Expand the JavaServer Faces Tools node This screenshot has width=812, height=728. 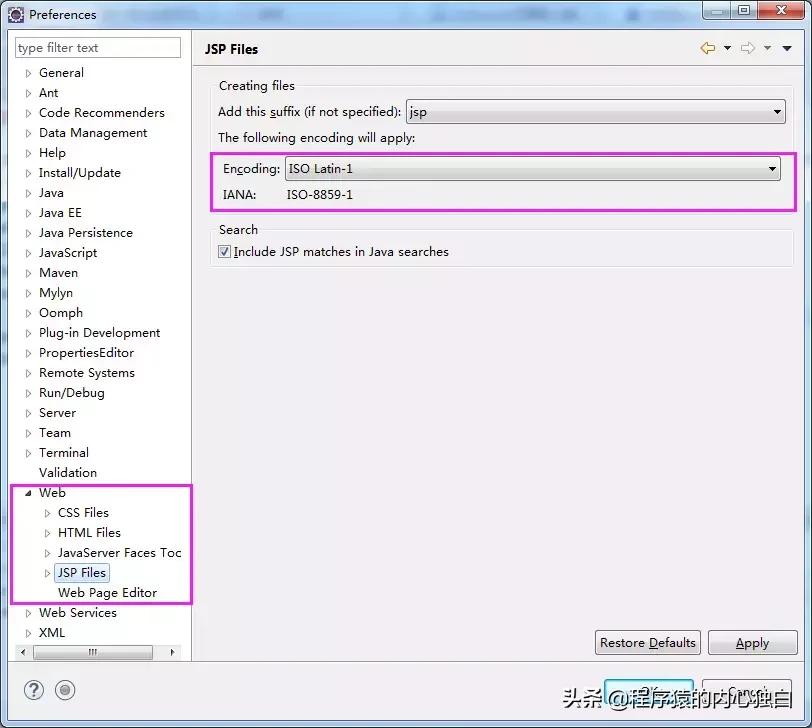click(x=47, y=553)
